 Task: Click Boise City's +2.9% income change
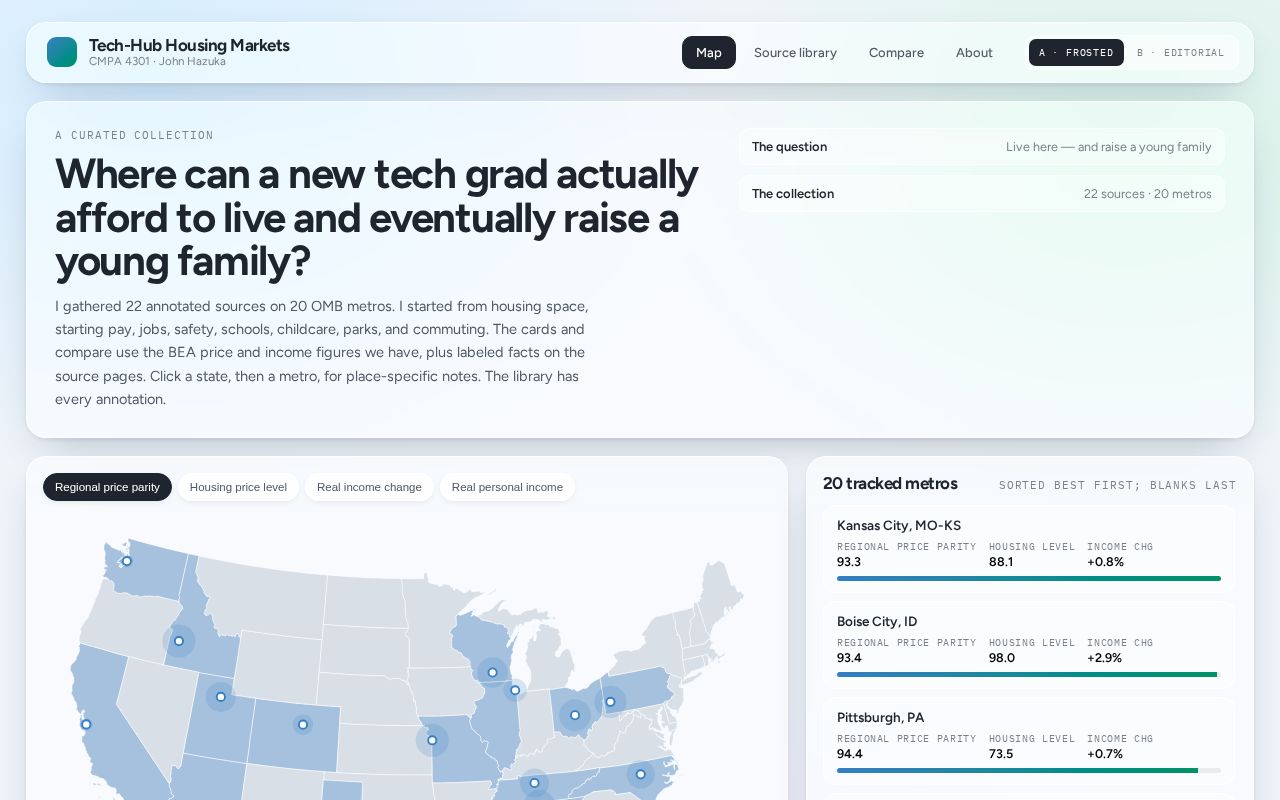pos(1105,658)
